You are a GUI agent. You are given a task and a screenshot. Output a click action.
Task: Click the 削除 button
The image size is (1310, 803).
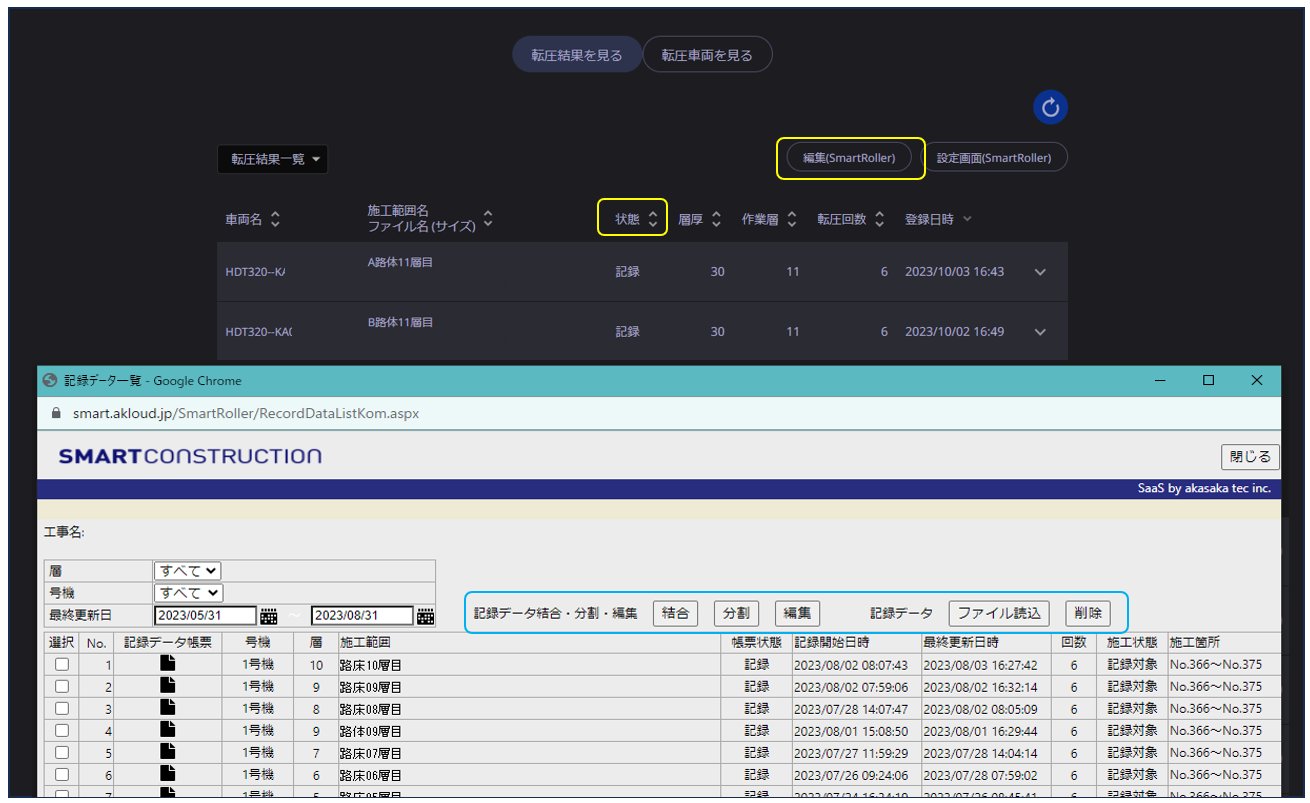pyautogui.click(x=1088, y=613)
